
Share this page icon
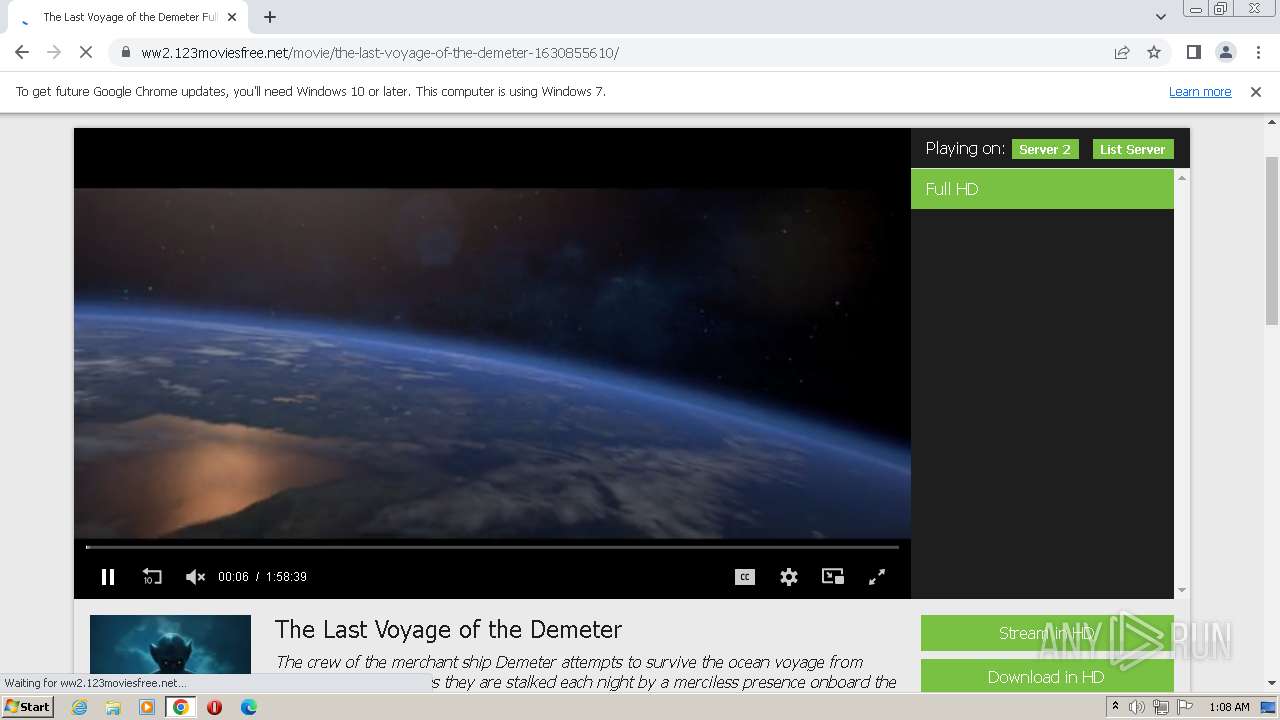[1122, 52]
